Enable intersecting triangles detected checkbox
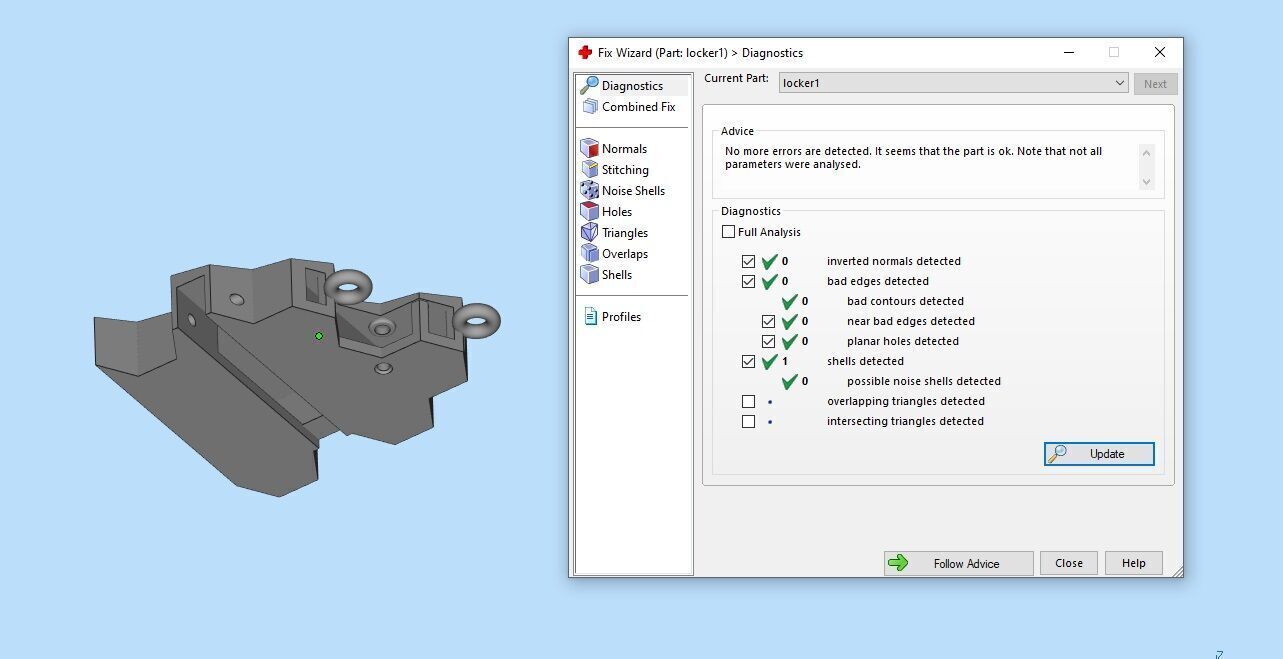This screenshot has height=659, width=1283. pyautogui.click(x=748, y=421)
